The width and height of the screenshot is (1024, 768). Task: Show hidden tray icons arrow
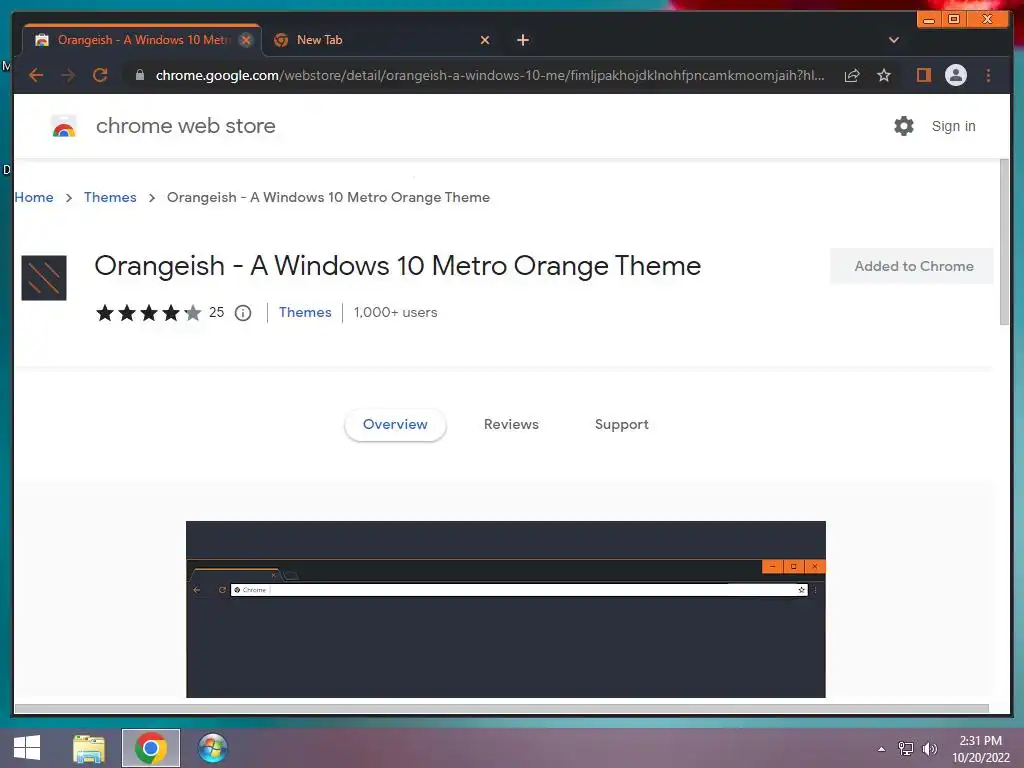[x=882, y=749]
